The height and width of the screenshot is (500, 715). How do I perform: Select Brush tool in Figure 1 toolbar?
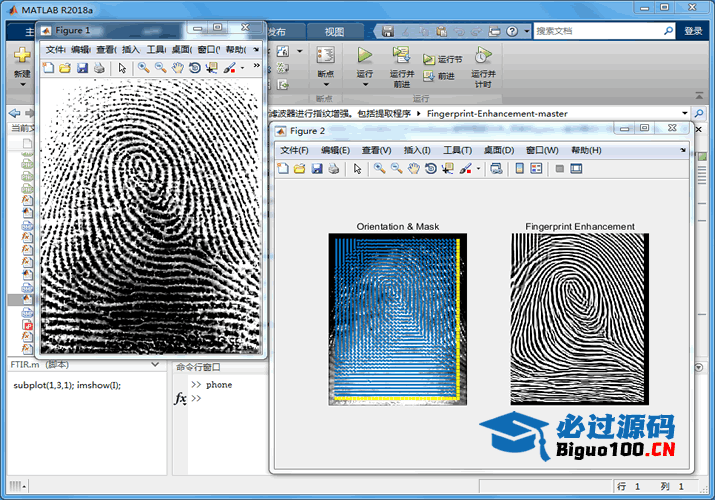pos(229,68)
